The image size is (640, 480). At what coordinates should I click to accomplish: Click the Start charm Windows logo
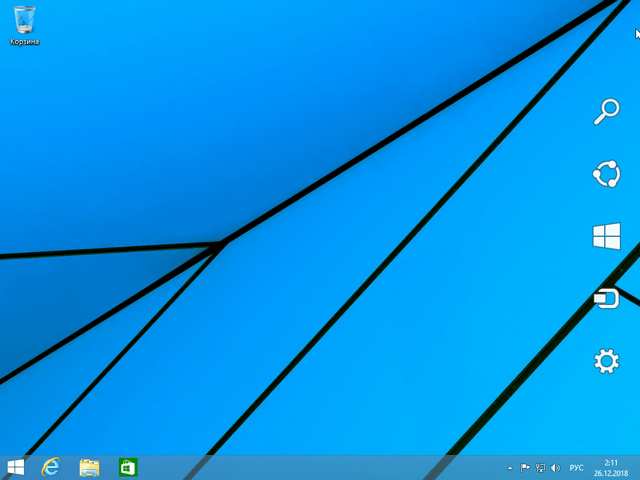pos(606,236)
